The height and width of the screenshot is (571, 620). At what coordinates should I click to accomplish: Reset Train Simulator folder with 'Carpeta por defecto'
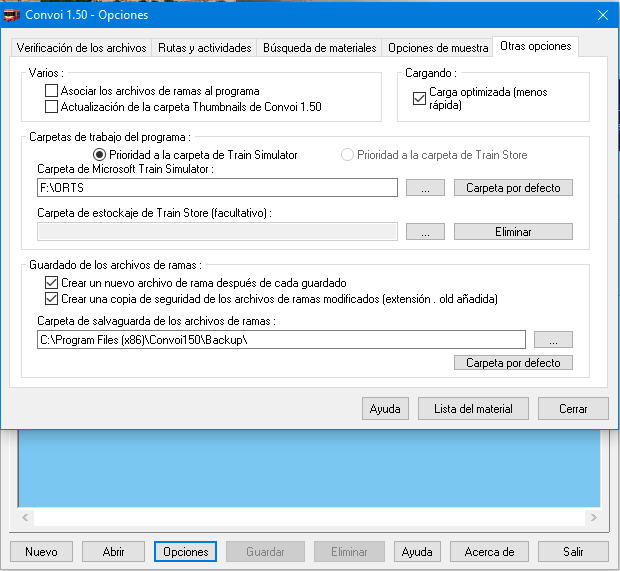pos(513,188)
